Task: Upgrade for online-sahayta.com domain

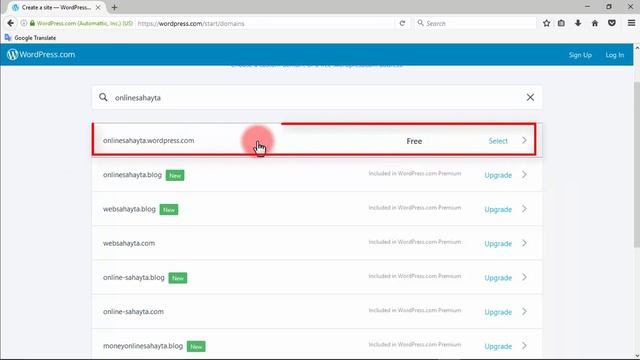Action: pos(498,312)
